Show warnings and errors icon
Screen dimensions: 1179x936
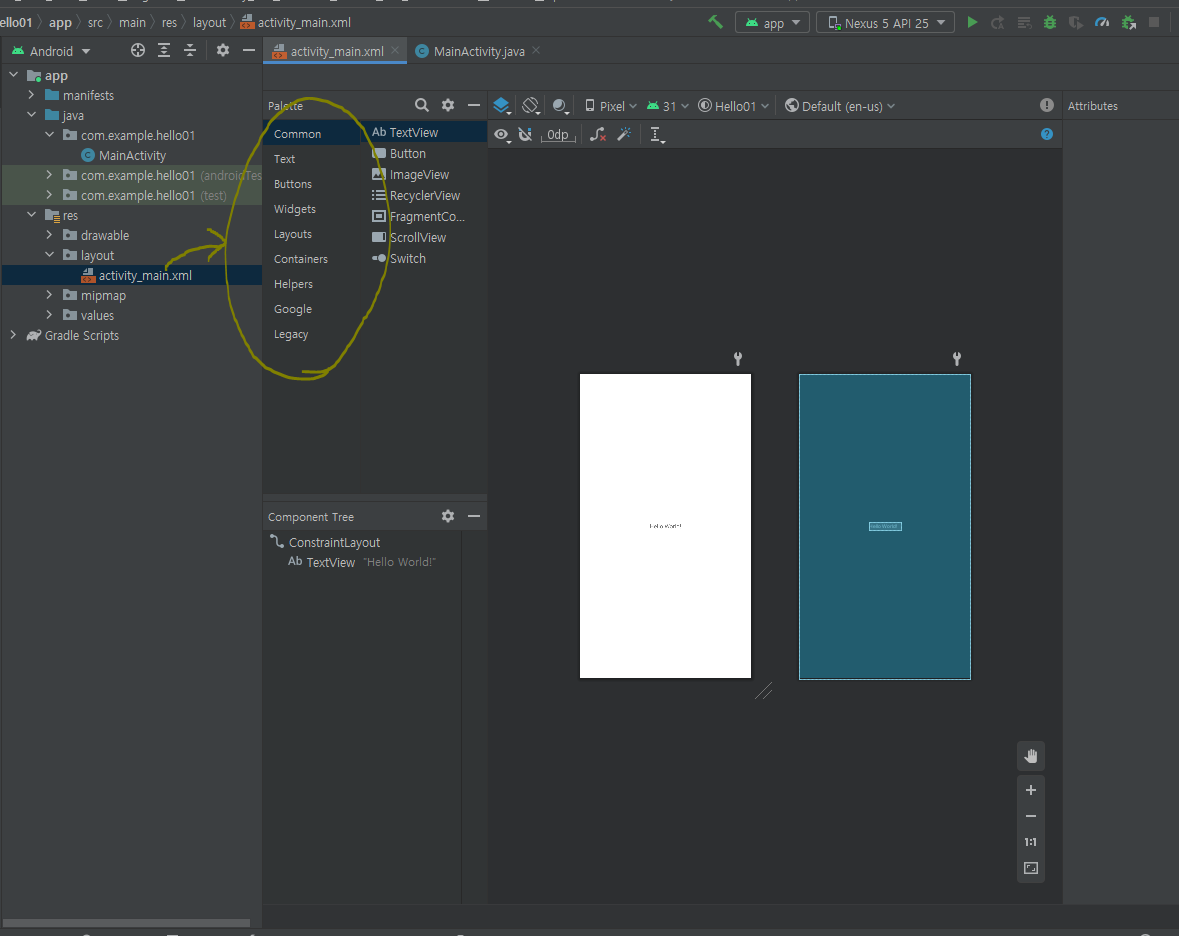(1047, 105)
